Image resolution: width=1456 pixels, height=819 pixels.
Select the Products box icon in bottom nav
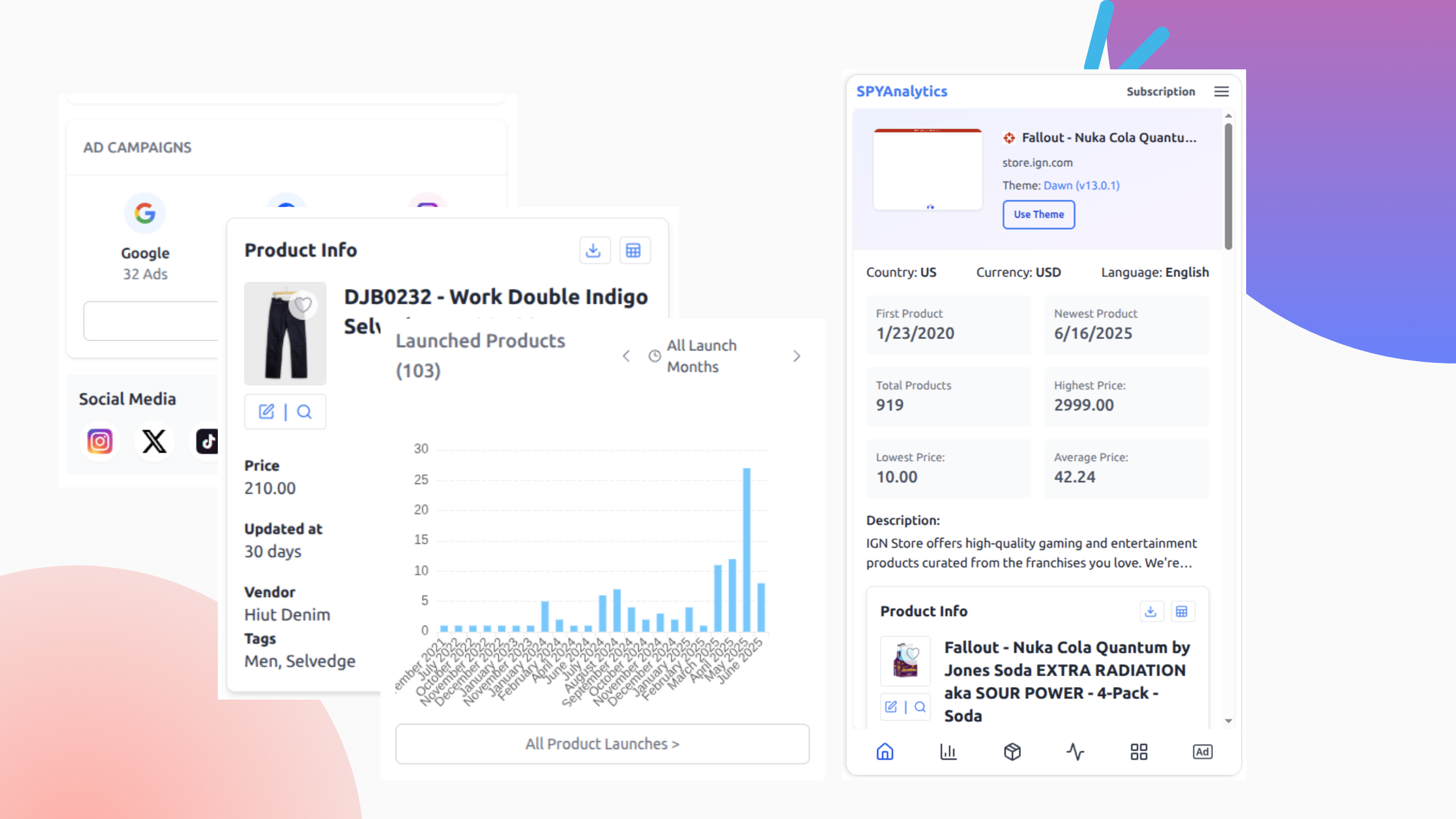[1012, 752]
